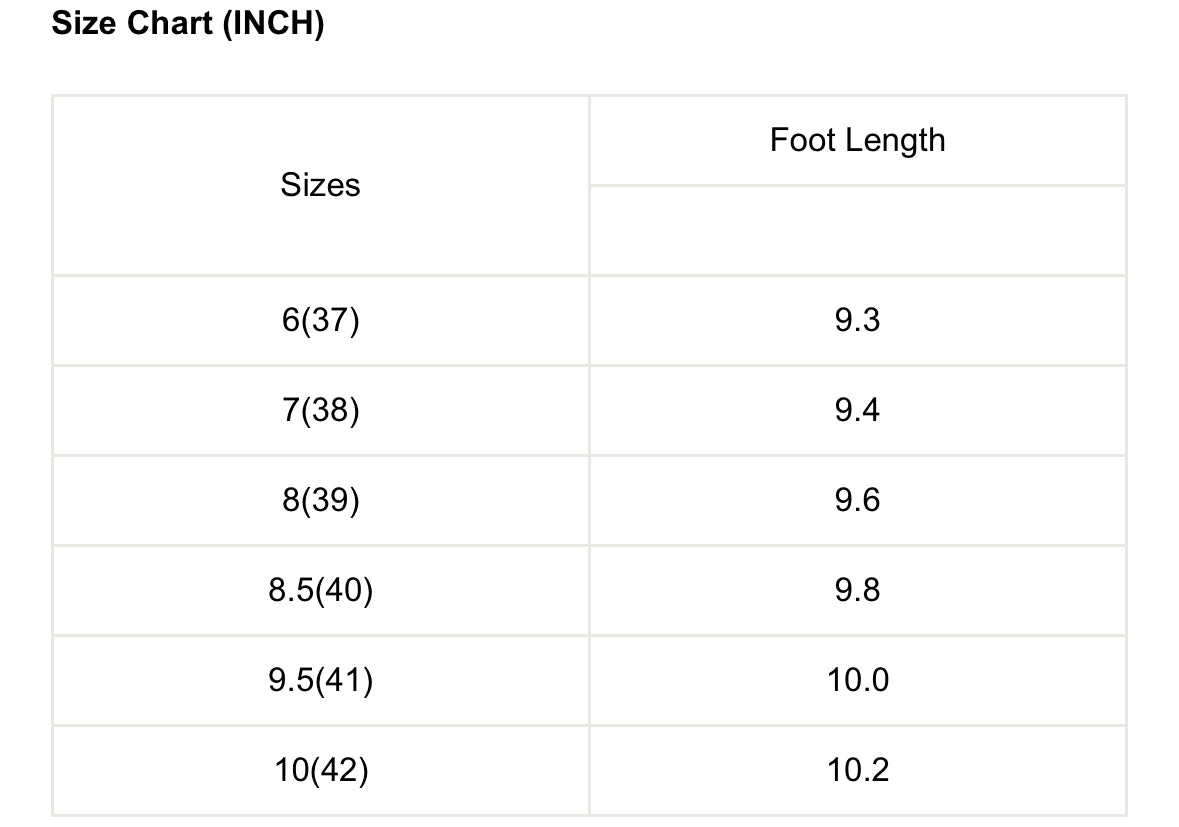Click the word INCH in the title

point(274,23)
